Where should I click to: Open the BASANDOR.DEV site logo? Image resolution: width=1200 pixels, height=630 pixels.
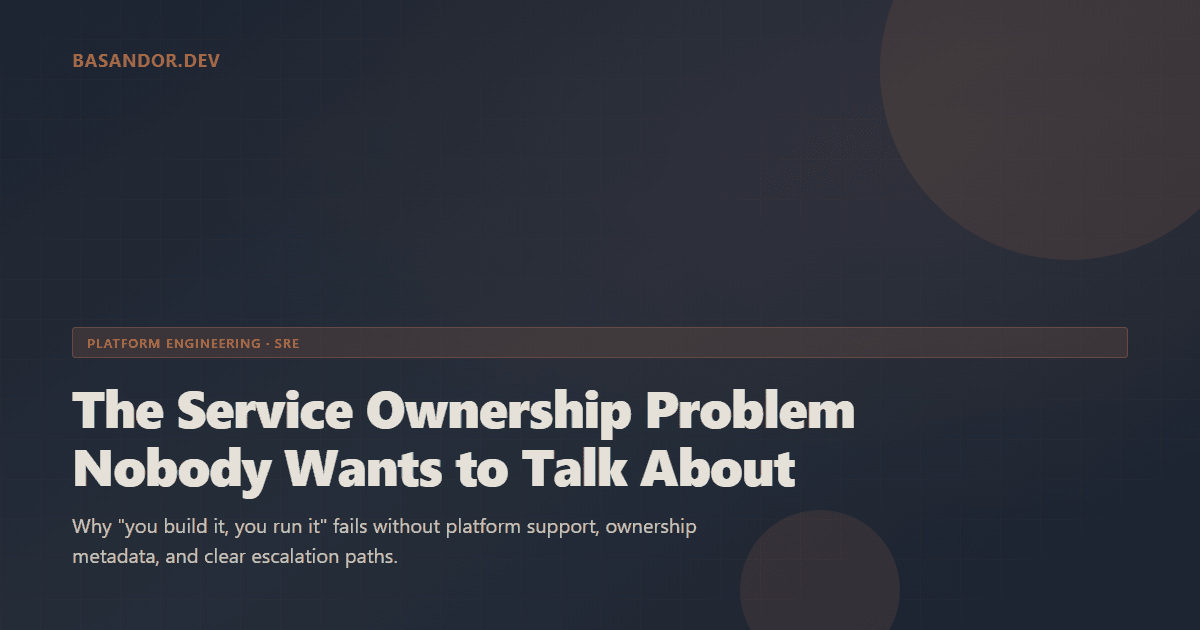coord(146,61)
